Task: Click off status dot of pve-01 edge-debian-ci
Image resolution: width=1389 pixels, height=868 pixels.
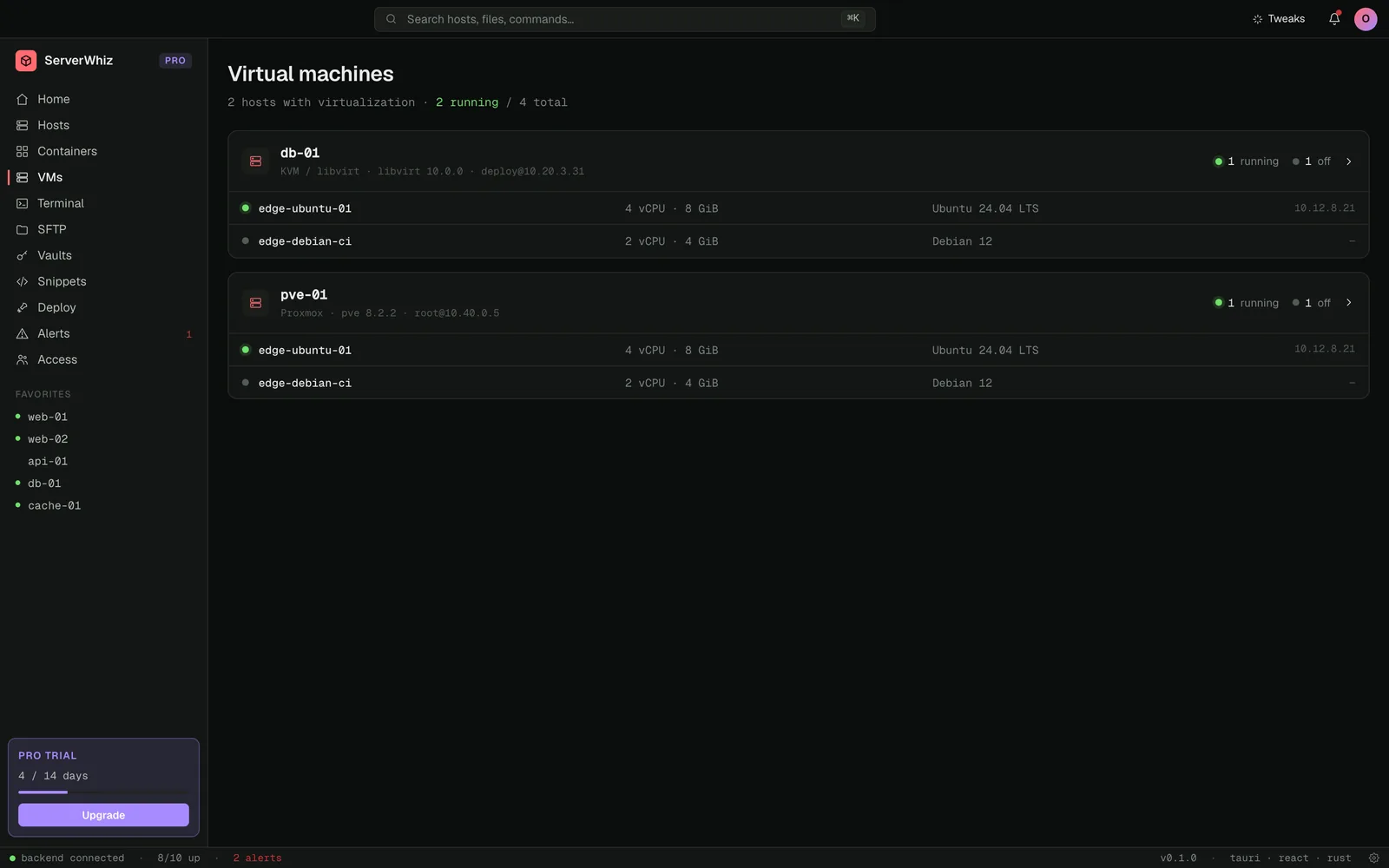Action: 246,383
